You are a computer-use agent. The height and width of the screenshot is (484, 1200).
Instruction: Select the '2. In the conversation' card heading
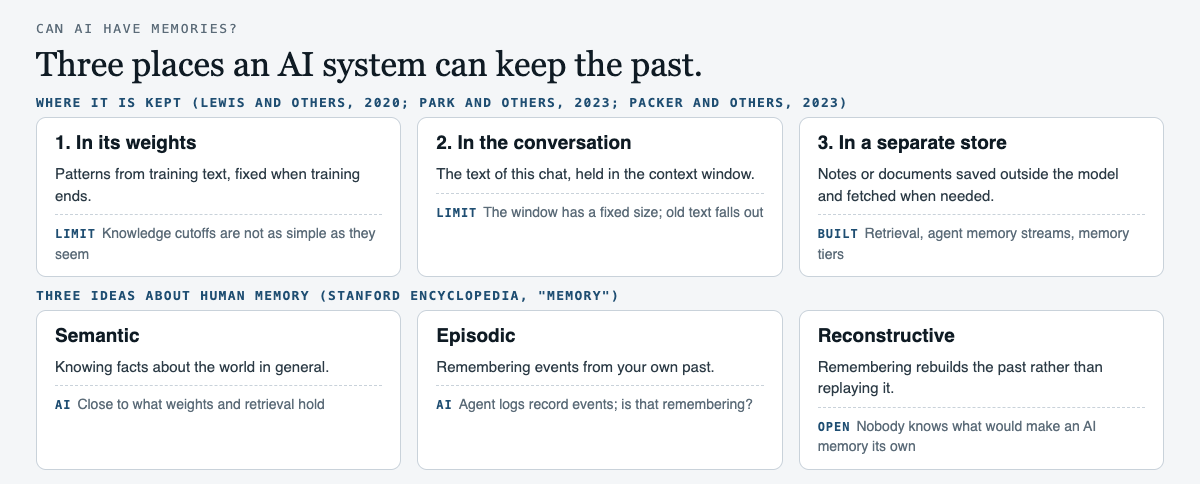pyautogui.click(x=534, y=143)
